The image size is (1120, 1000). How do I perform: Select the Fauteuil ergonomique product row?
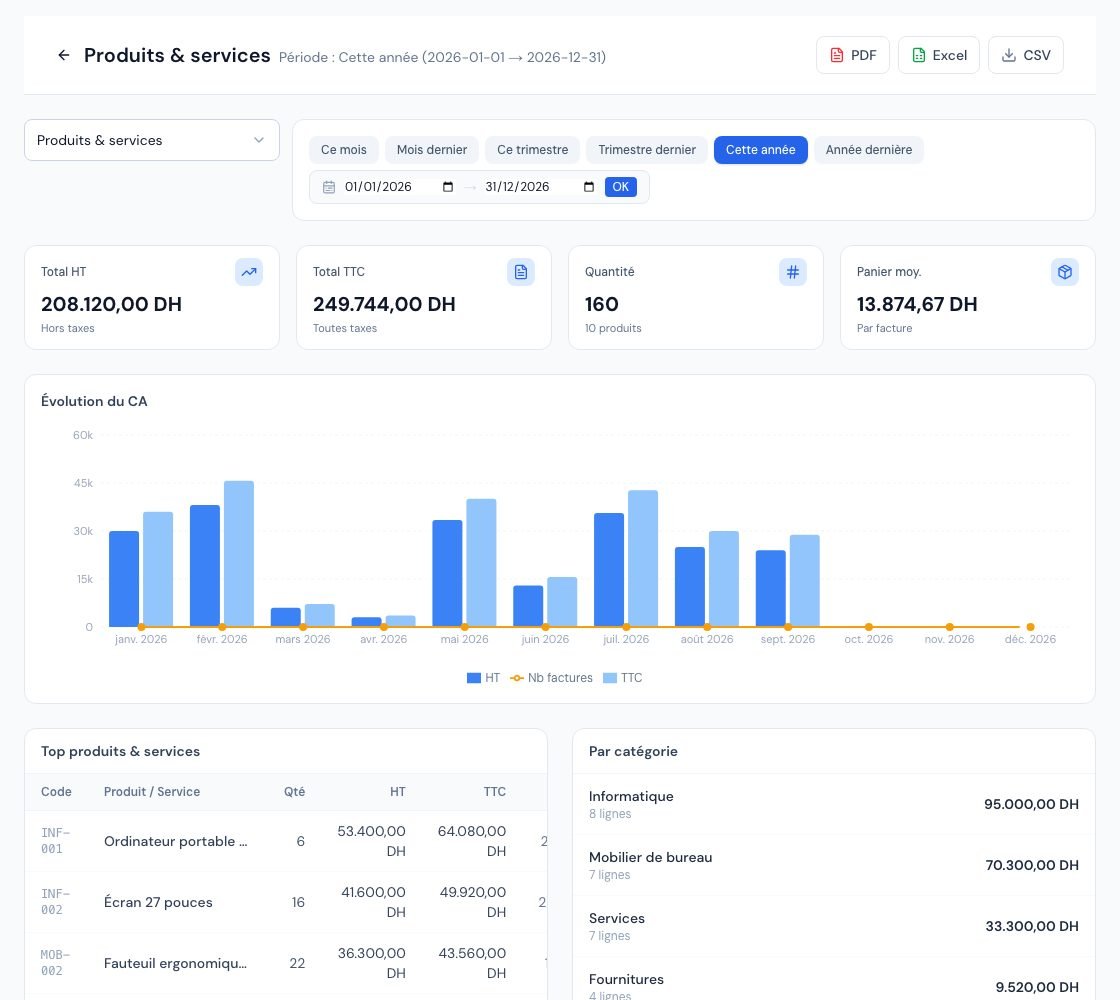pos(286,963)
